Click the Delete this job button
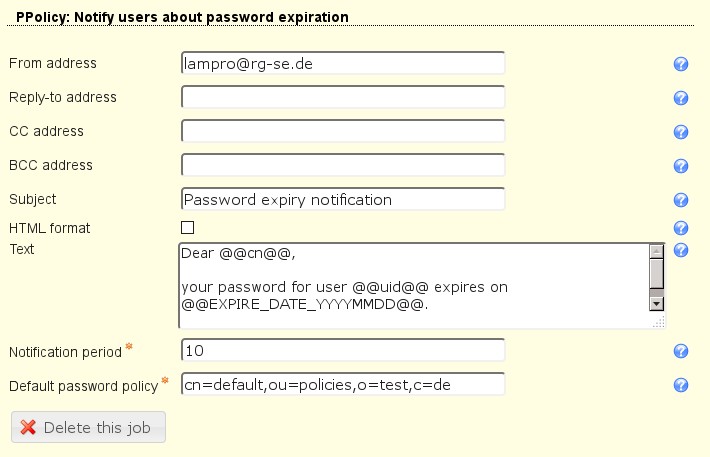 (x=88, y=428)
